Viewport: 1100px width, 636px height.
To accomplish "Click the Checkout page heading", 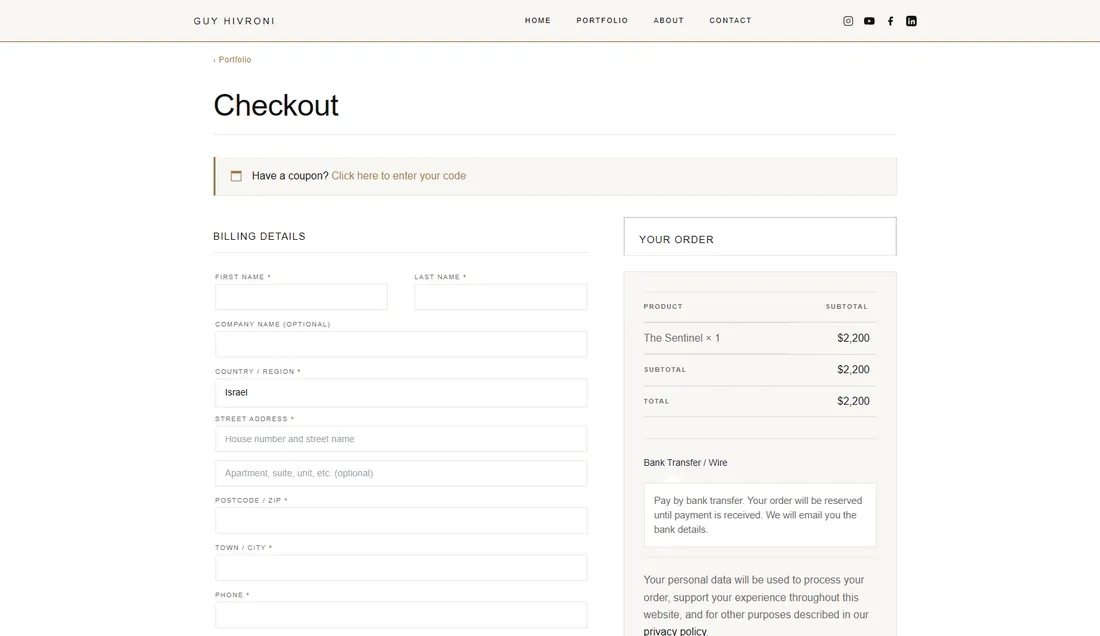I will [x=276, y=106].
